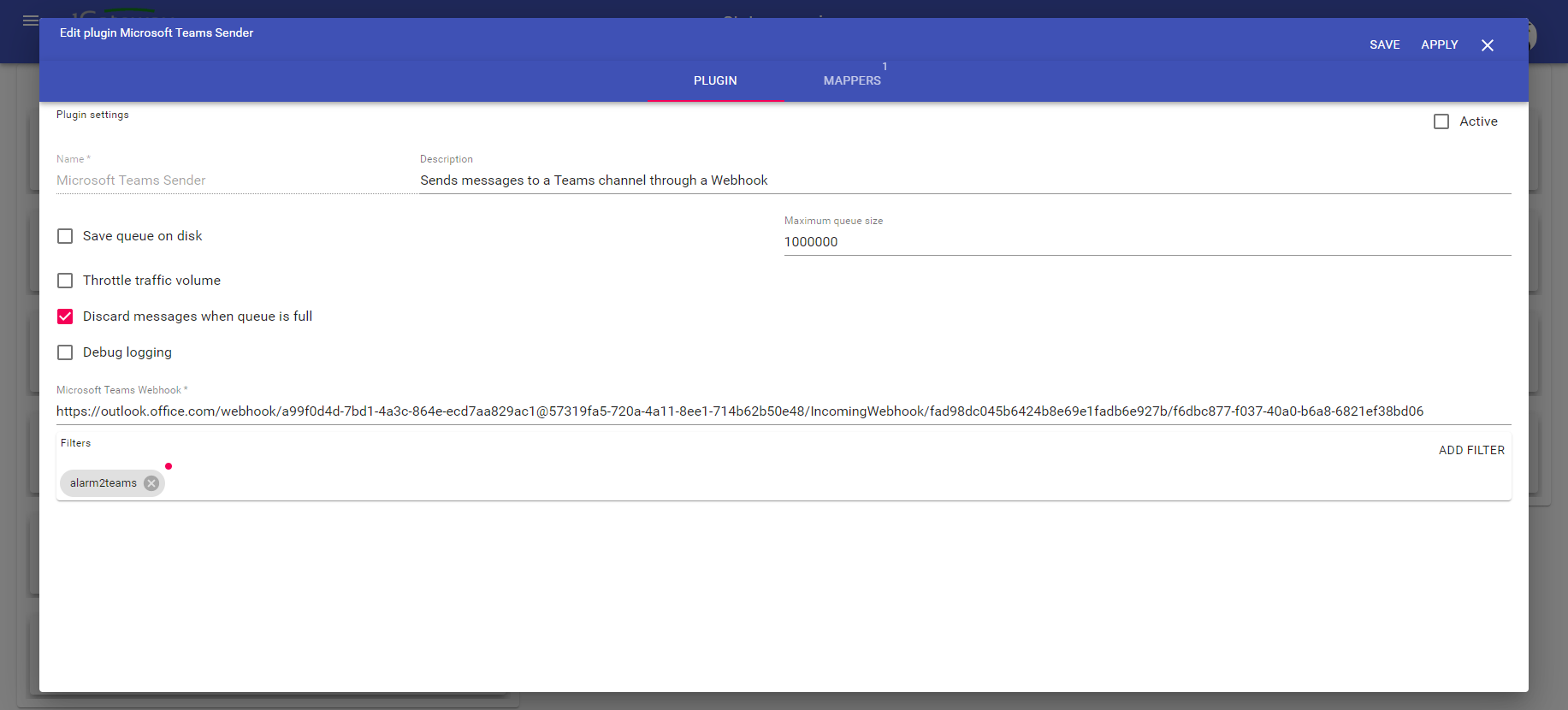This screenshot has width=1568, height=710.
Task: Click the 'Filters' label
Action: [x=75, y=443]
